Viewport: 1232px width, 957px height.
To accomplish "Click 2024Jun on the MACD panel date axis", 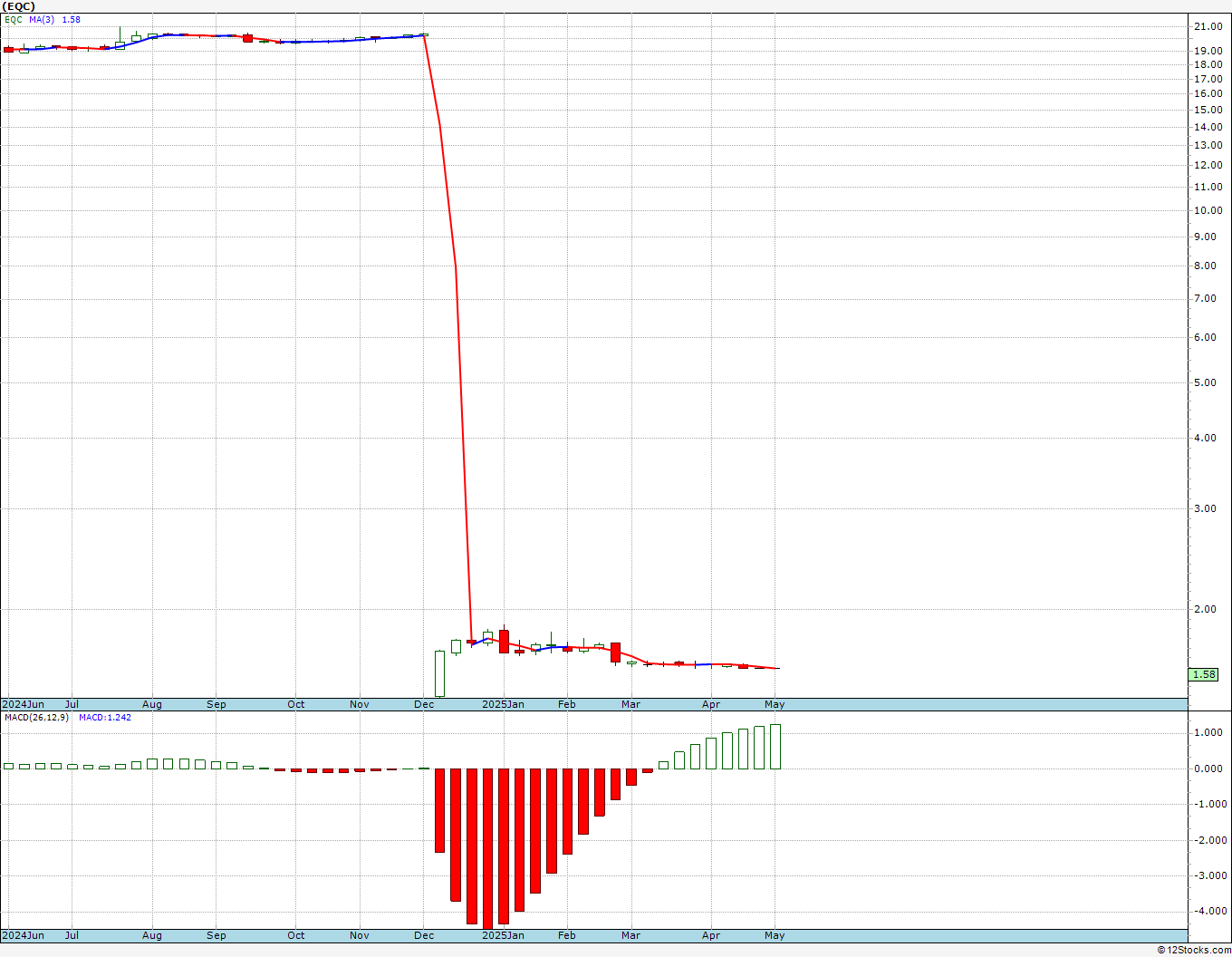I will point(24,935).
